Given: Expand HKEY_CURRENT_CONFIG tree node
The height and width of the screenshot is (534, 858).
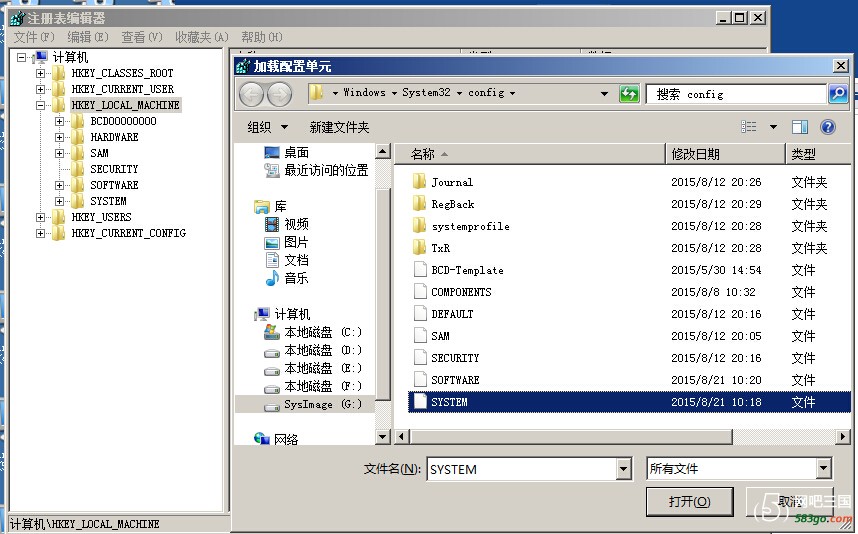Looking at the screenshot, I should click(x=40, y=233).
